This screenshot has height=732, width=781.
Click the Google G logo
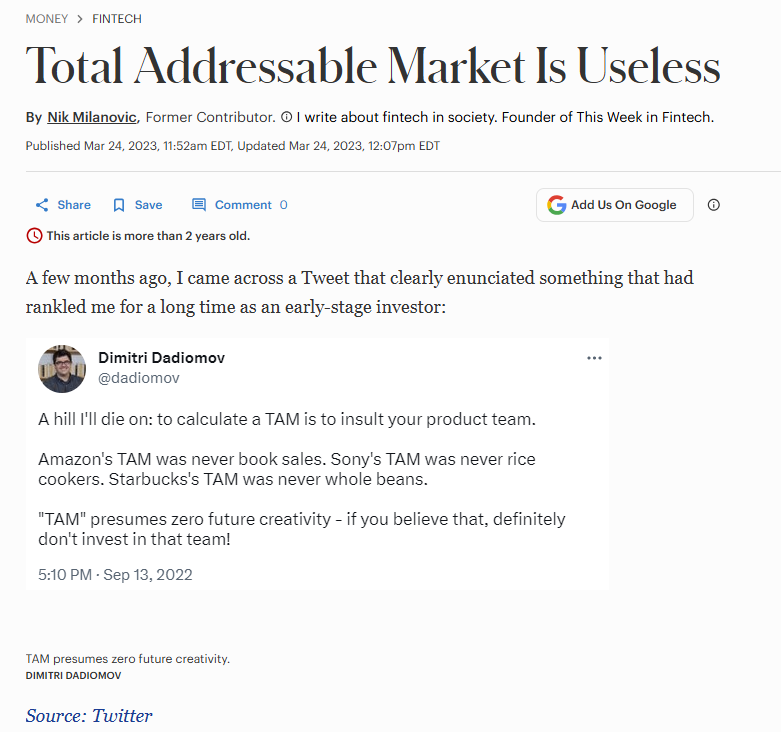(556, 205)
